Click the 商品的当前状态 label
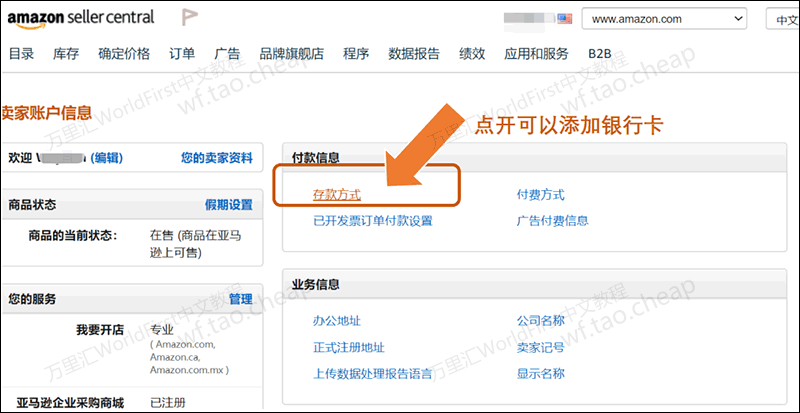800x413 pixels. [x=73, y=235]
